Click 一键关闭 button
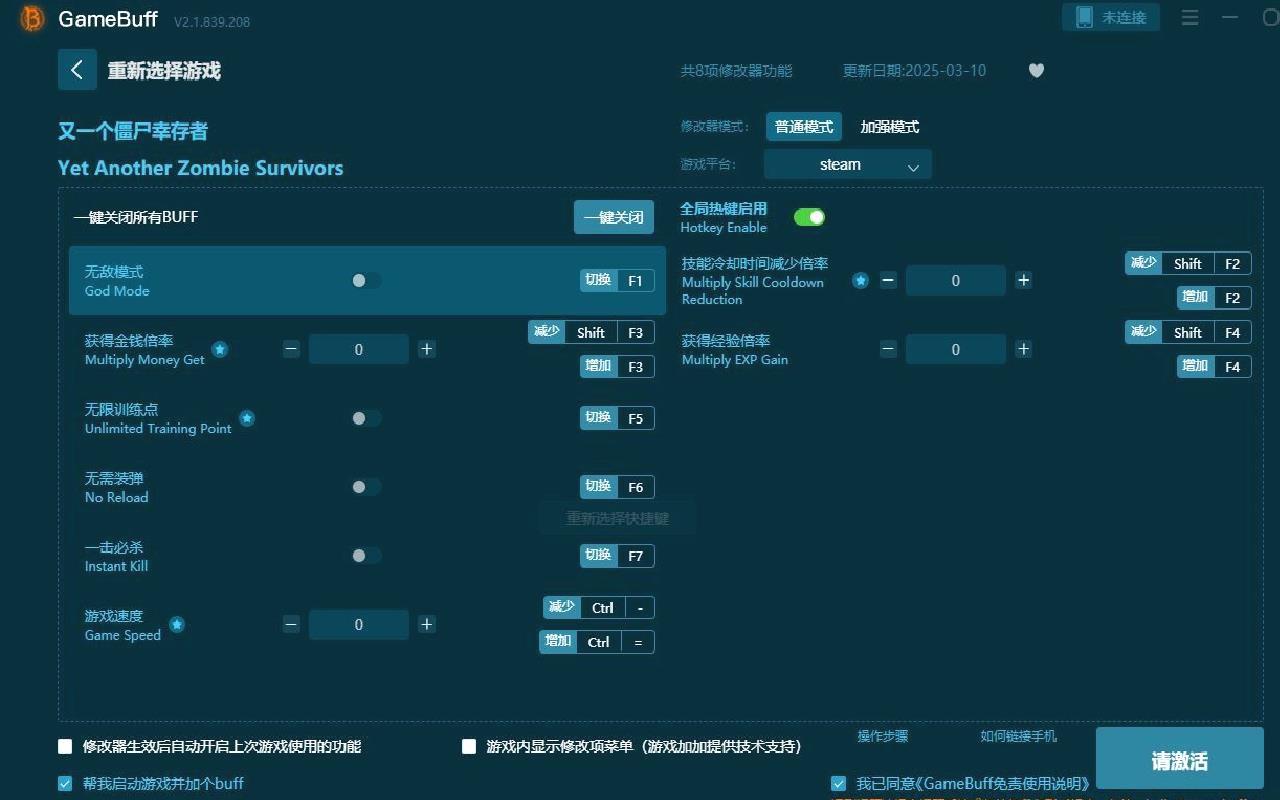This screenshot has height=800, width=1280. [x=614, y=217]
